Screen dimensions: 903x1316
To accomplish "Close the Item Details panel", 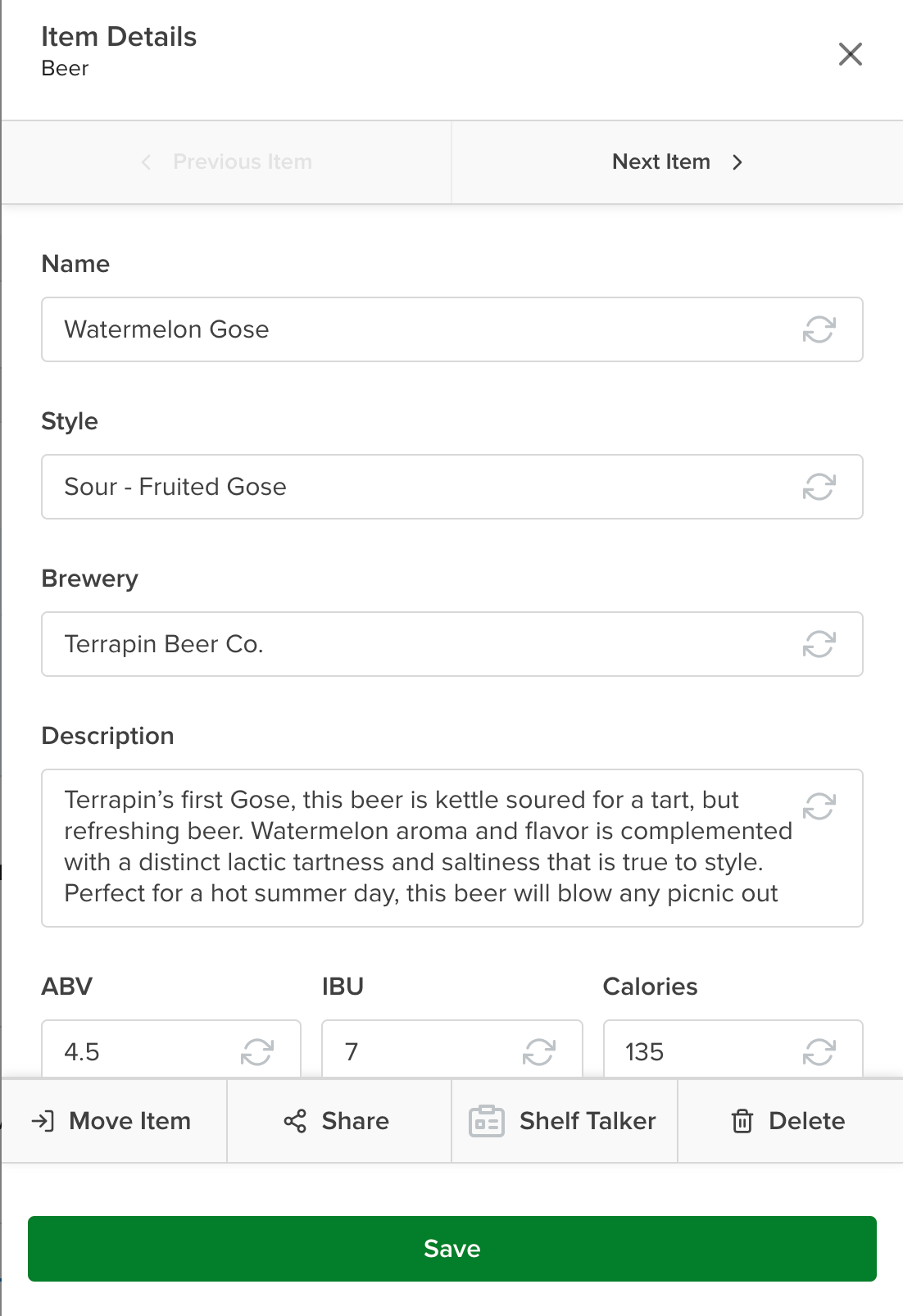I will (x=851, y=54).
